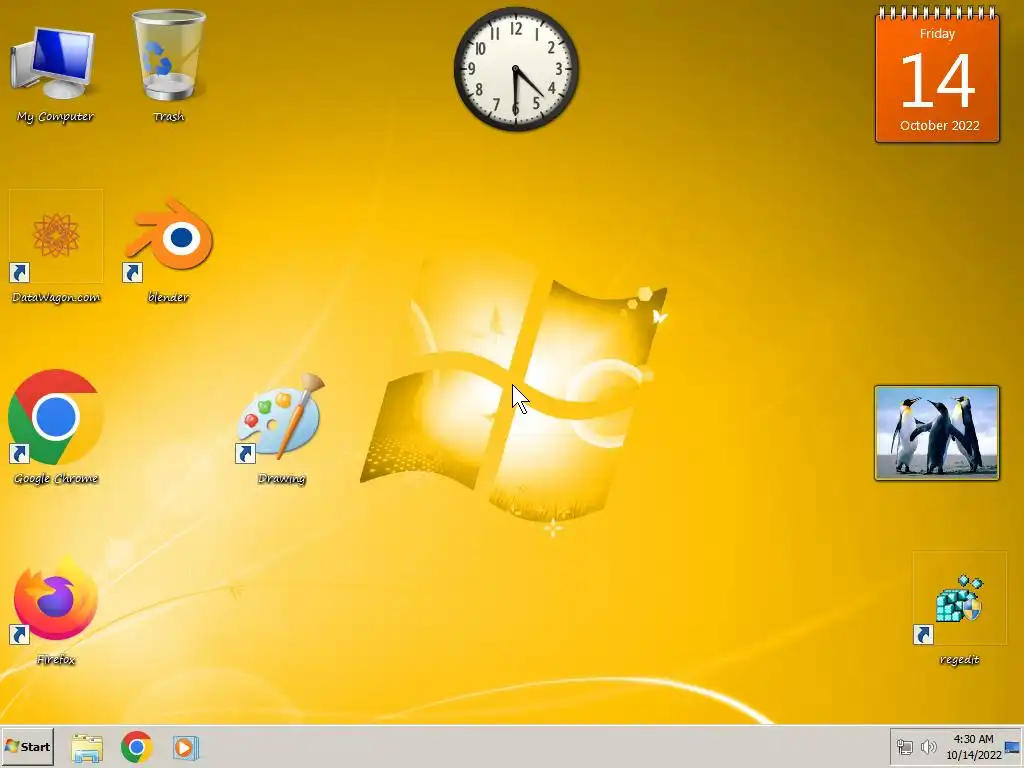Screen dimensions: 1024x768
Task: Open the file explorer from taskbar
Action: point(87,748)
